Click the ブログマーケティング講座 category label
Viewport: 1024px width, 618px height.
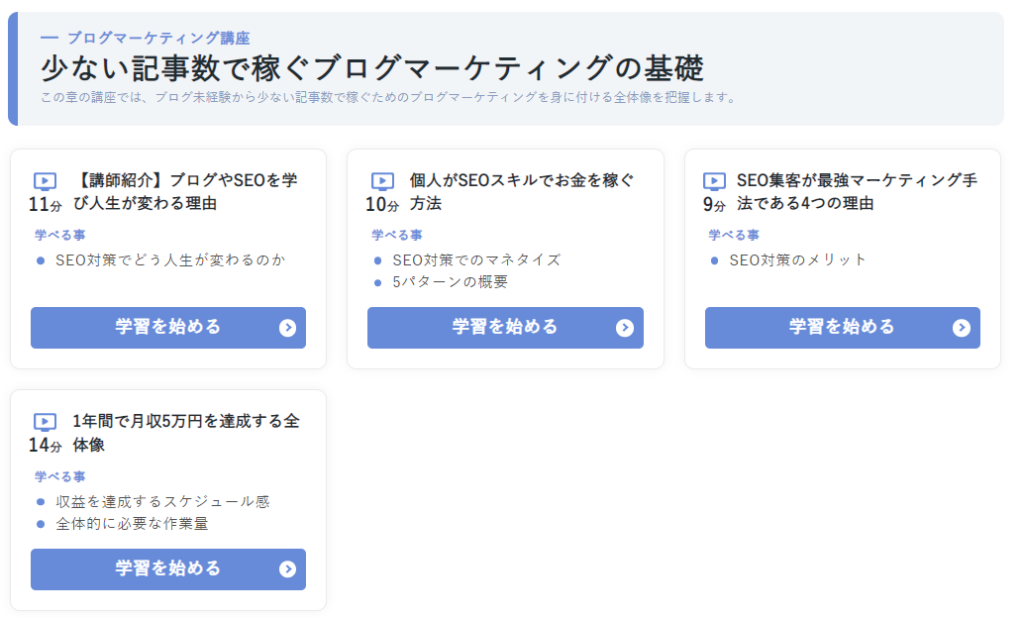tap(158, 38)
